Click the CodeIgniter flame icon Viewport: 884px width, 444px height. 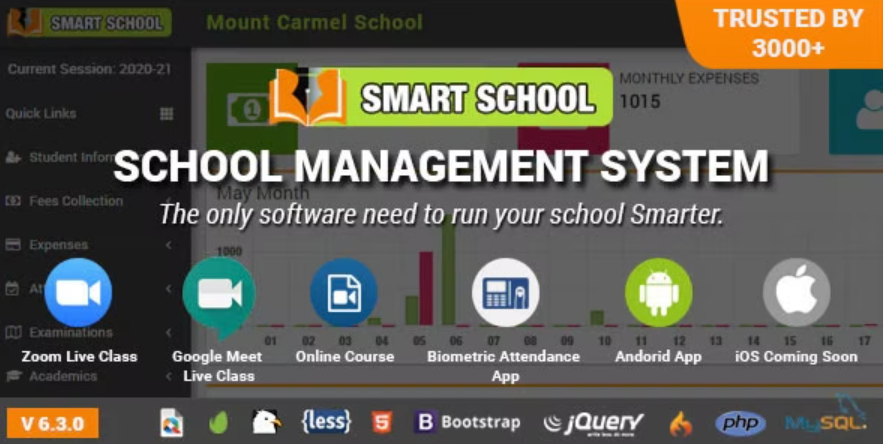(680, 424)
